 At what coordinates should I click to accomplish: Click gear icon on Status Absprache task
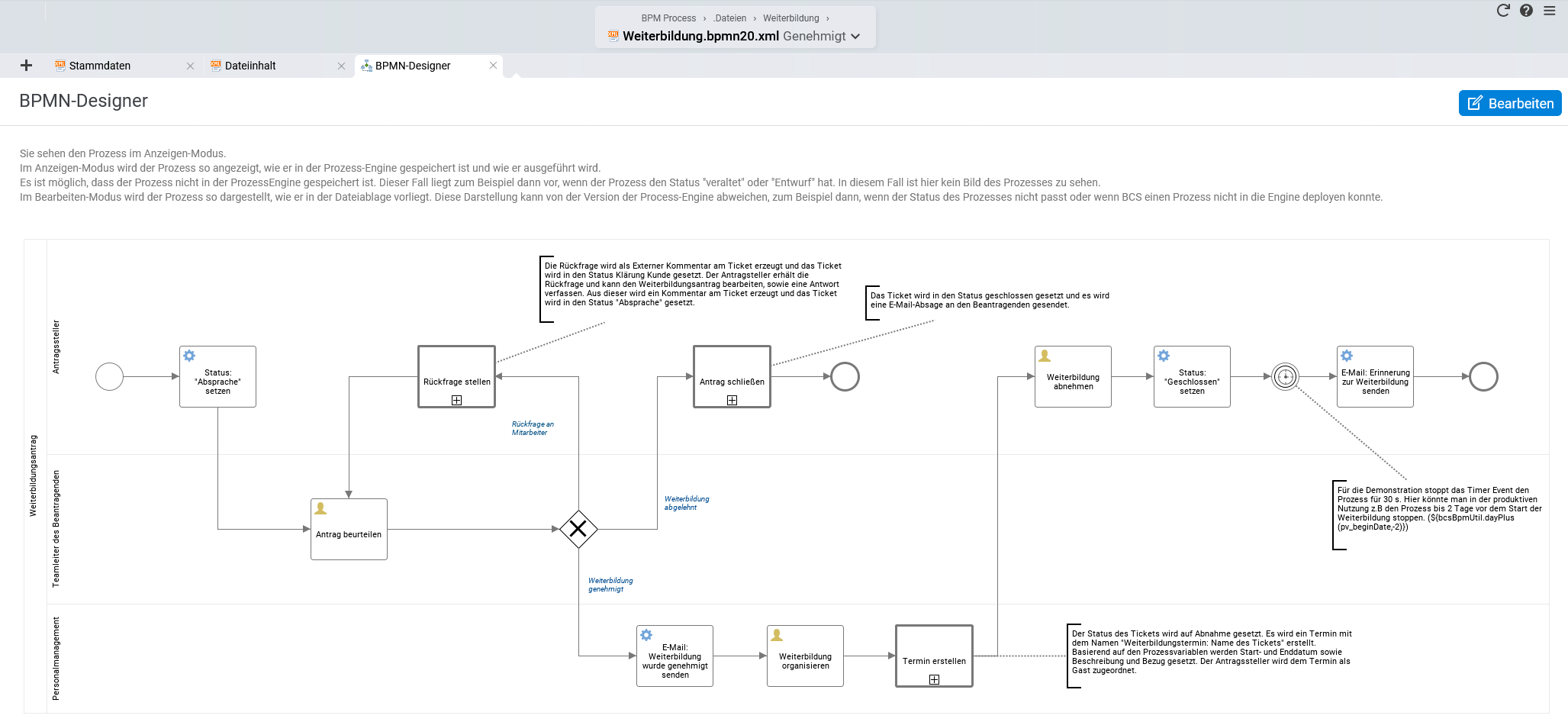(189, 356)
